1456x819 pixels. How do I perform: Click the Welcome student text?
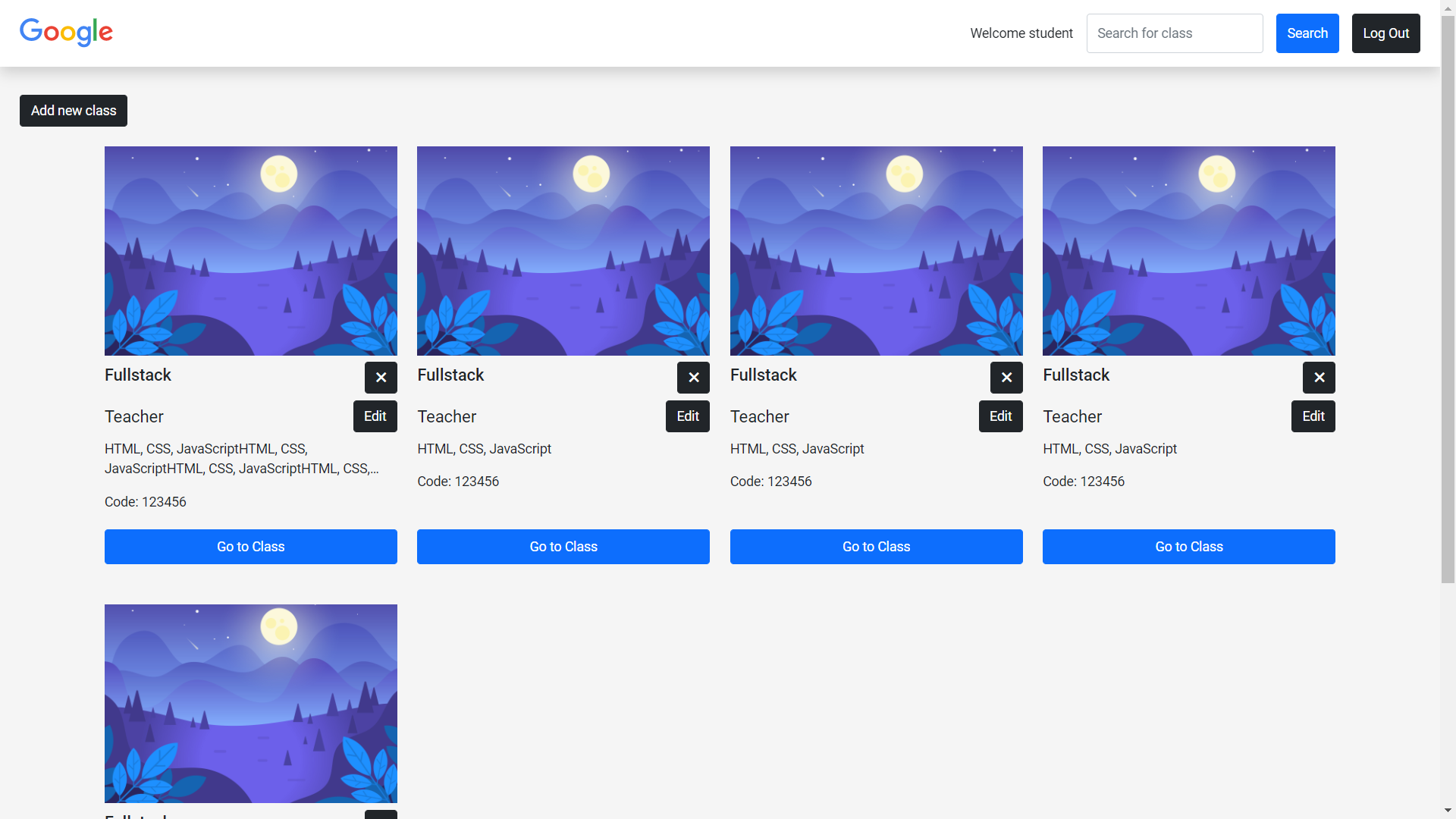(1021, 33)
